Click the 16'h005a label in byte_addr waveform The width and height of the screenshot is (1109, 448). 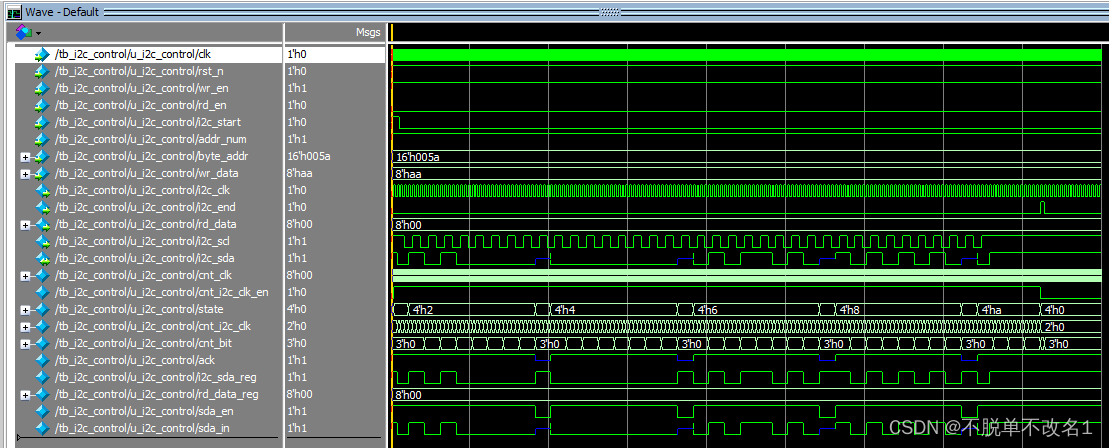coord(417,156)
